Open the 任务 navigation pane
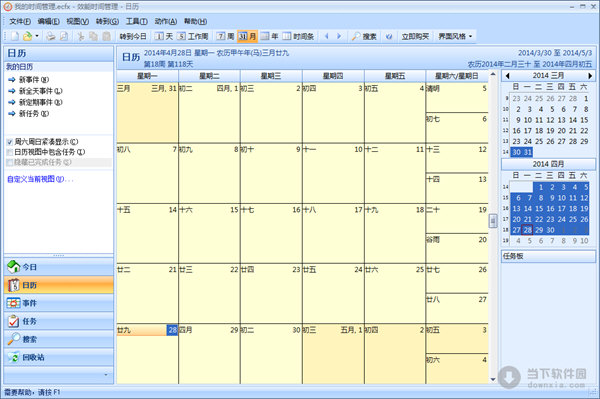Viewport: 600px width, 399px height. coord(59,321)
